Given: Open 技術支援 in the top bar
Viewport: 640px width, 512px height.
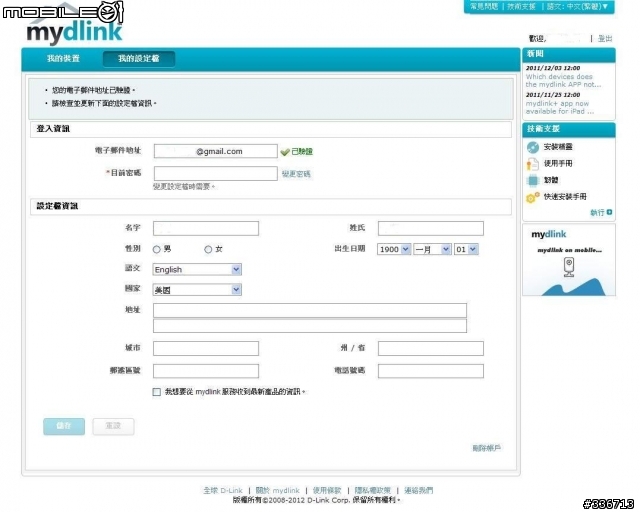Looking at the screenshot, I should (521, 7).
